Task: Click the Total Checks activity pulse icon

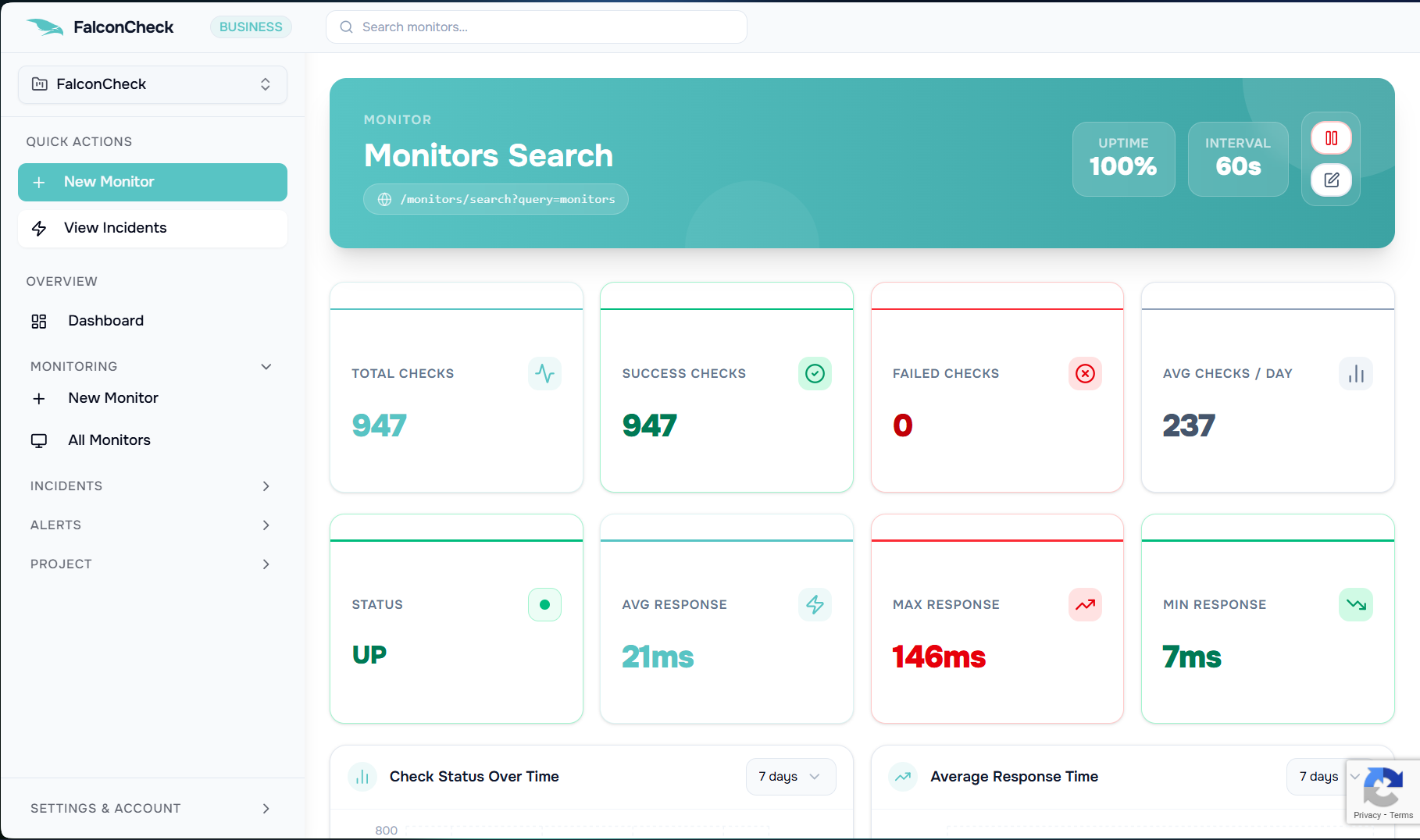Action: 544,374
